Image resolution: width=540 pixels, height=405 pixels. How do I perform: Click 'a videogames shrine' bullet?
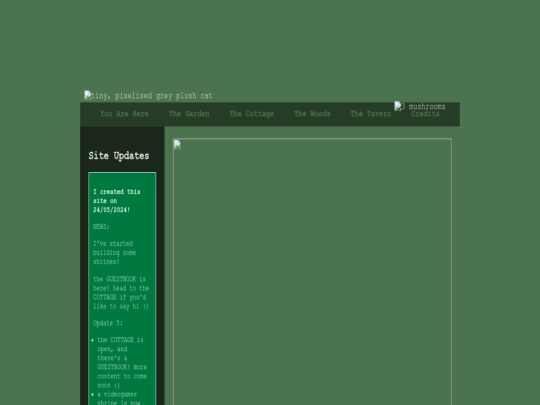pos(119,398)
